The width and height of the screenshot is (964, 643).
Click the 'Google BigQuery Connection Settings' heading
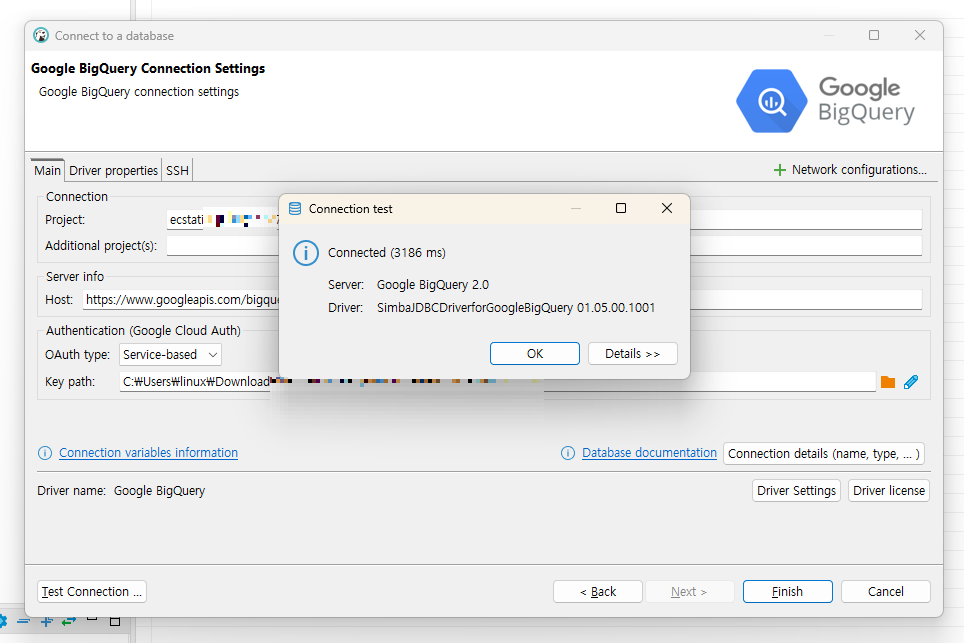coord(148,68)
